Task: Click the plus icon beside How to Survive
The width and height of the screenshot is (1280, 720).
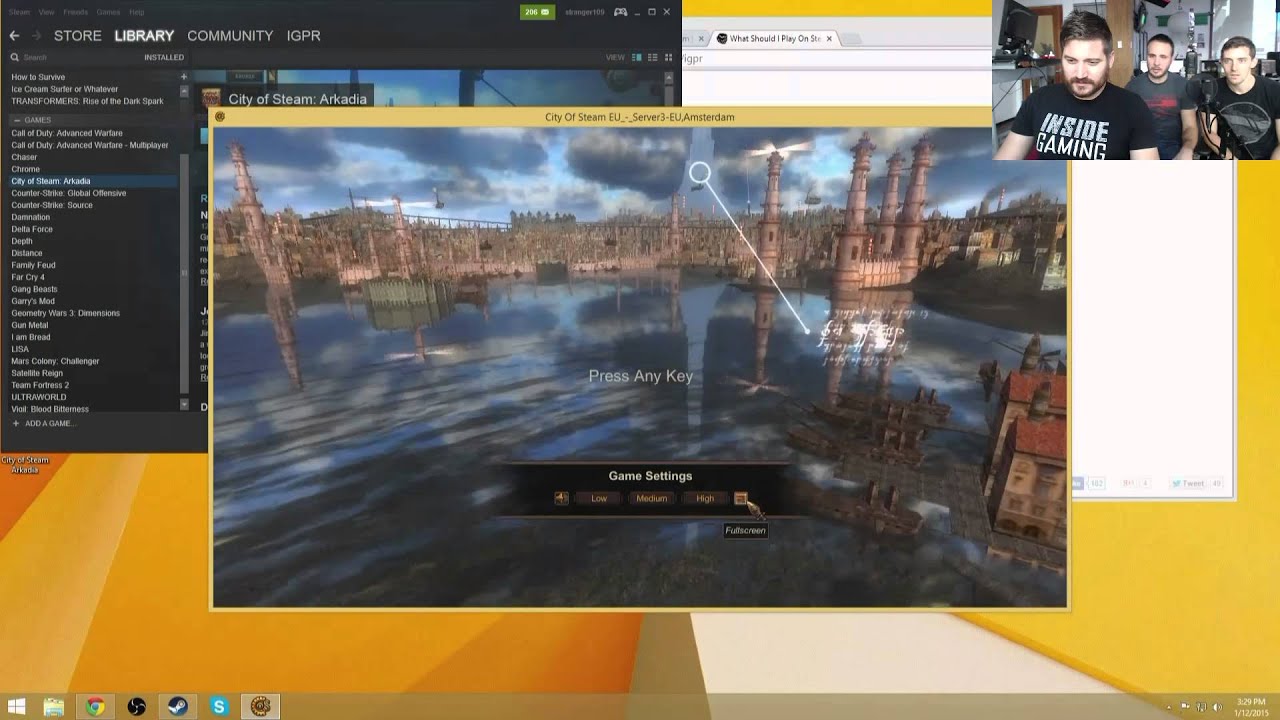Action: pyautogui.click(x=183, y=77)
